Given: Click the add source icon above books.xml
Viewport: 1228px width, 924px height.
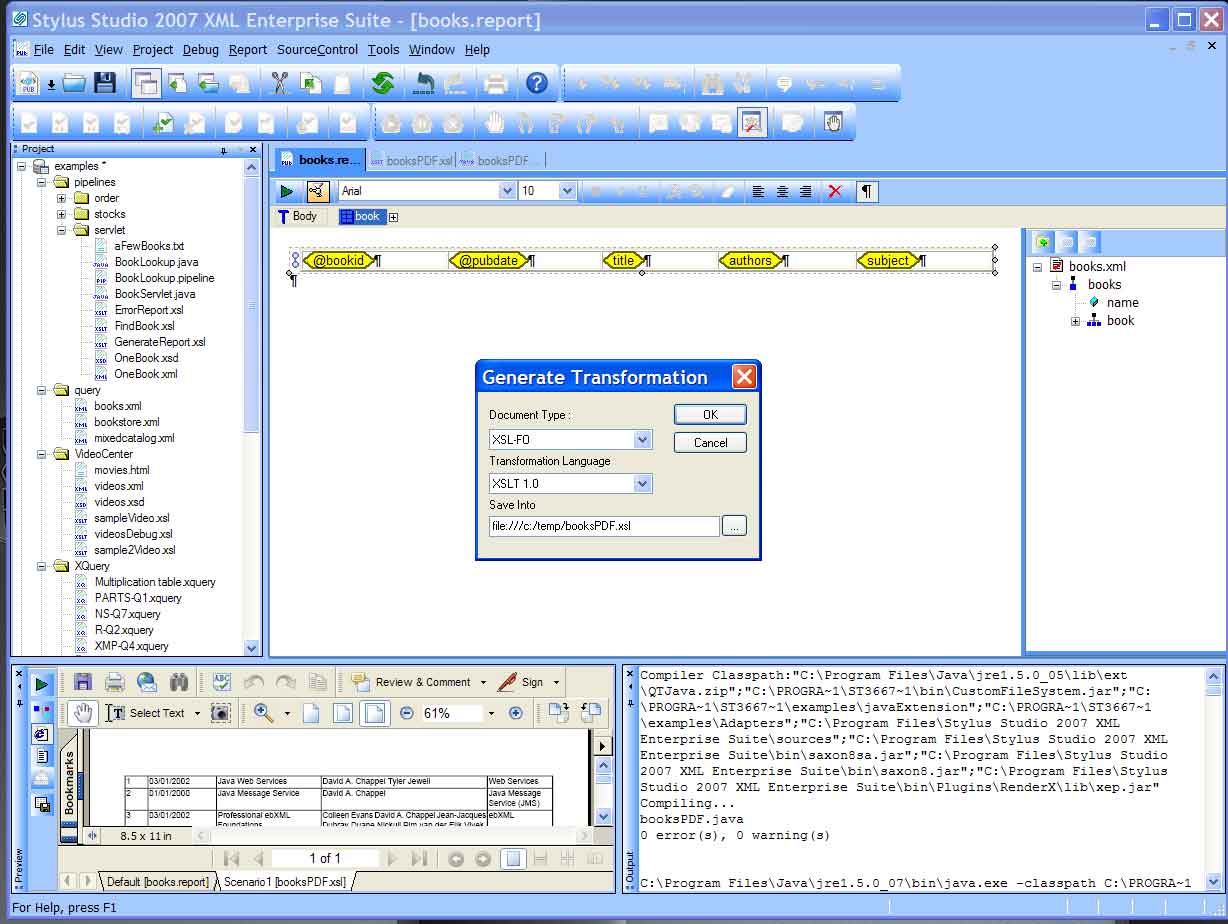Looking at the screenshot, I should [1043, 242].
